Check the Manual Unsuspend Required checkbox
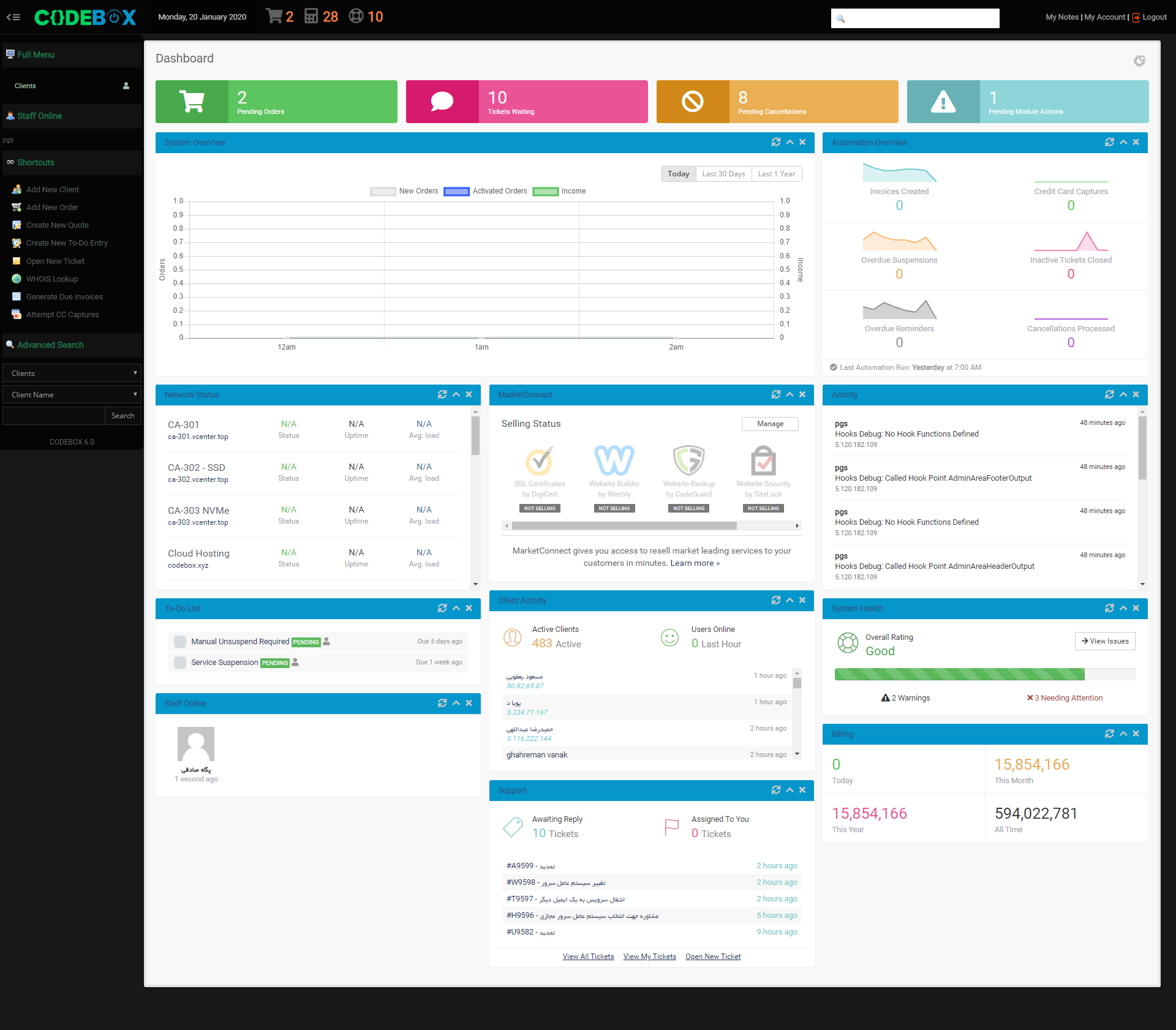The image size is (1176, 1030). [x=180, y=642]
